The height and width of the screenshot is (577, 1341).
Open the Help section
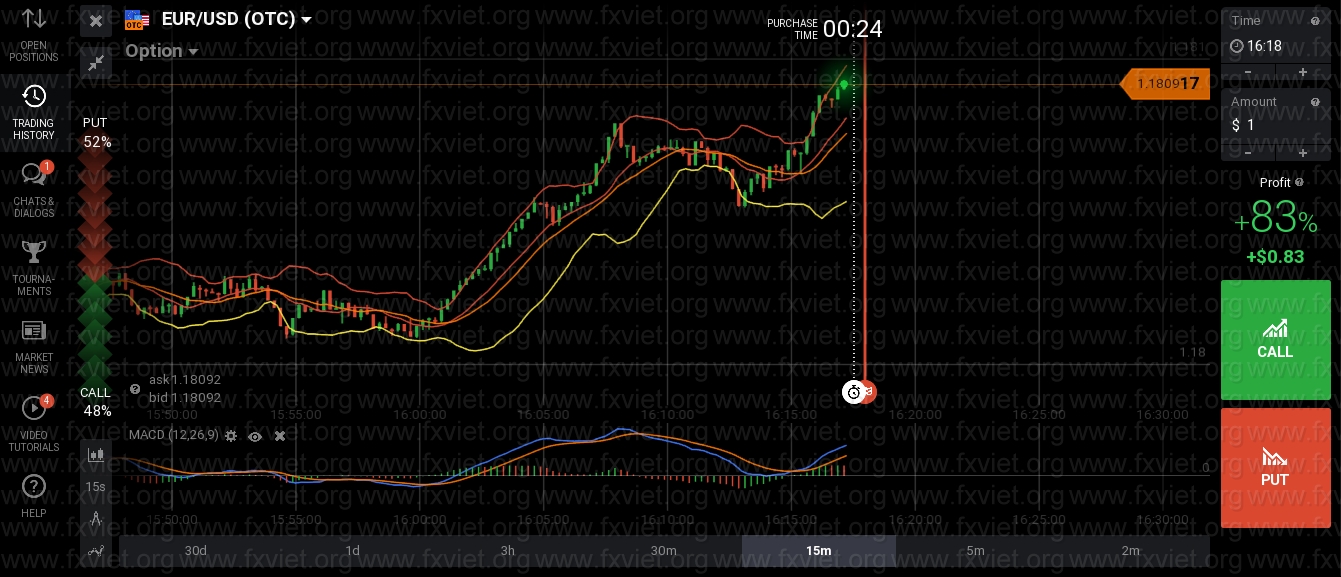[34, 496]
